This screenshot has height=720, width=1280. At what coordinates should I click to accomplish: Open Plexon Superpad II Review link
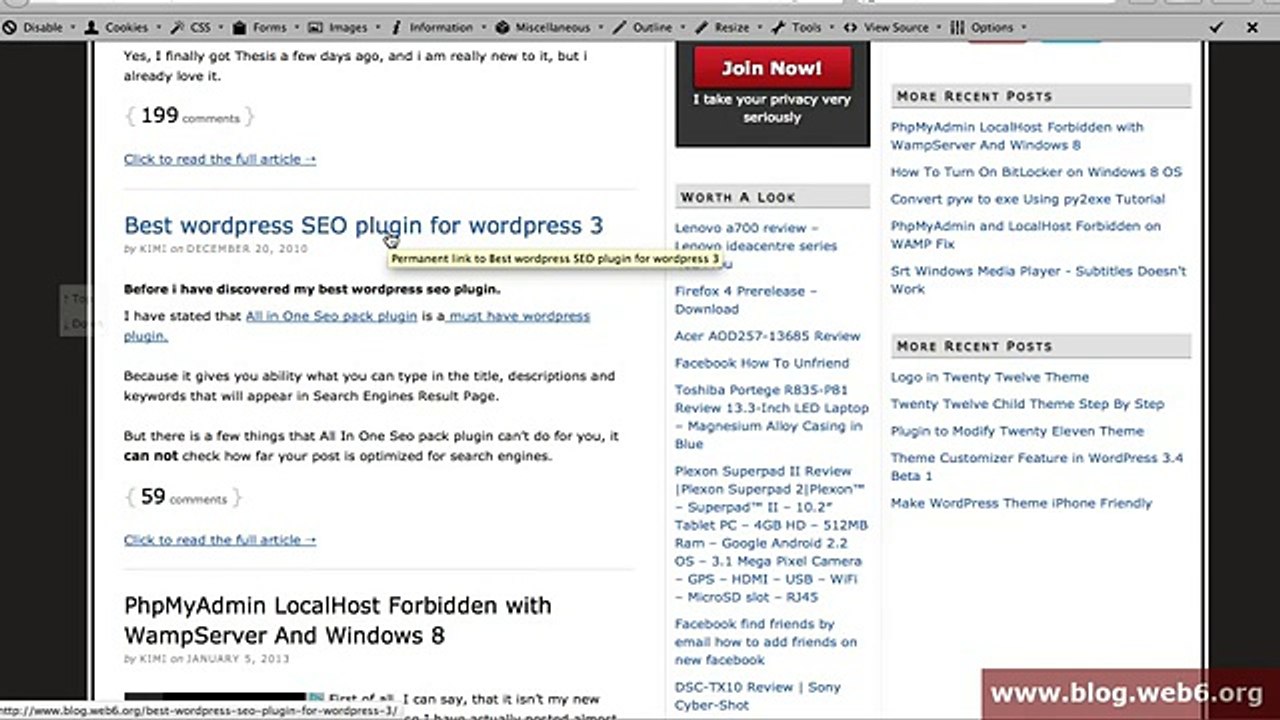coord(771,534)
